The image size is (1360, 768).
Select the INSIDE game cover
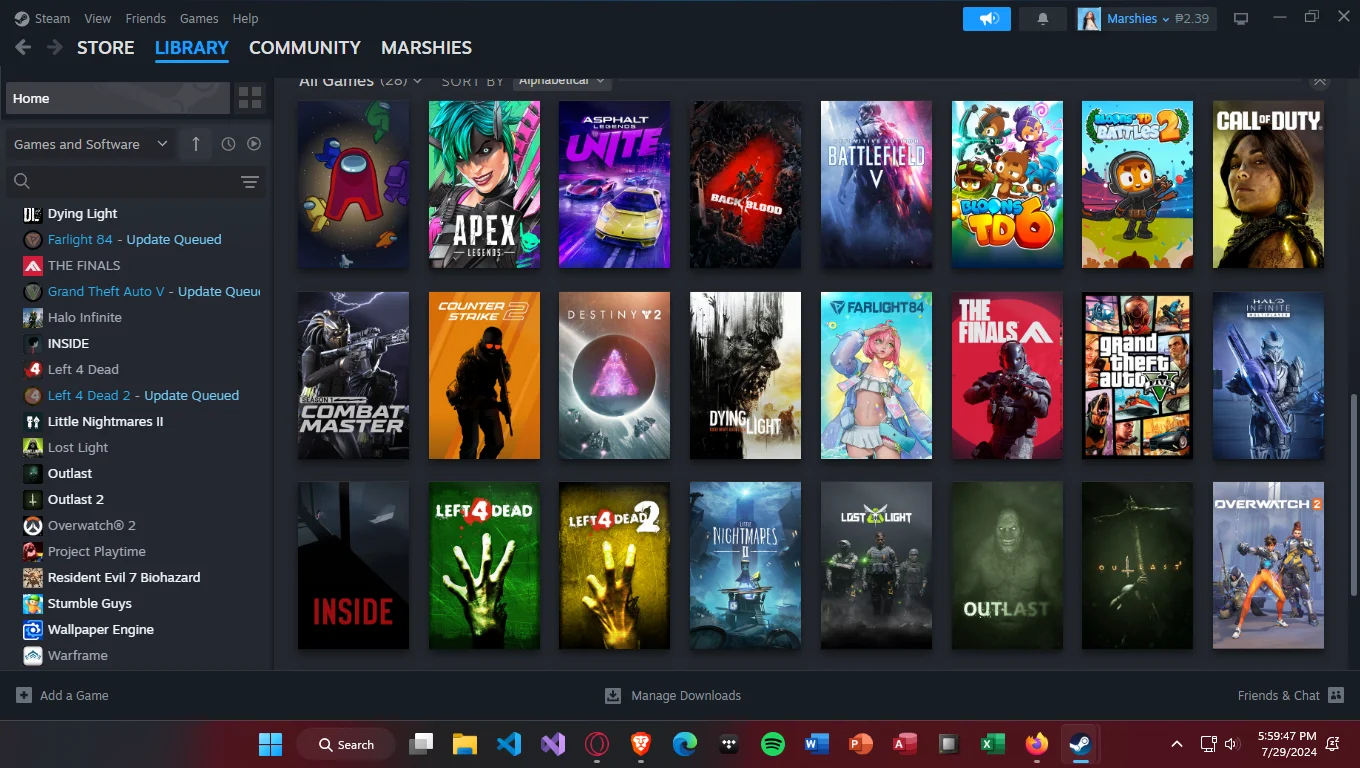point(353,565)
